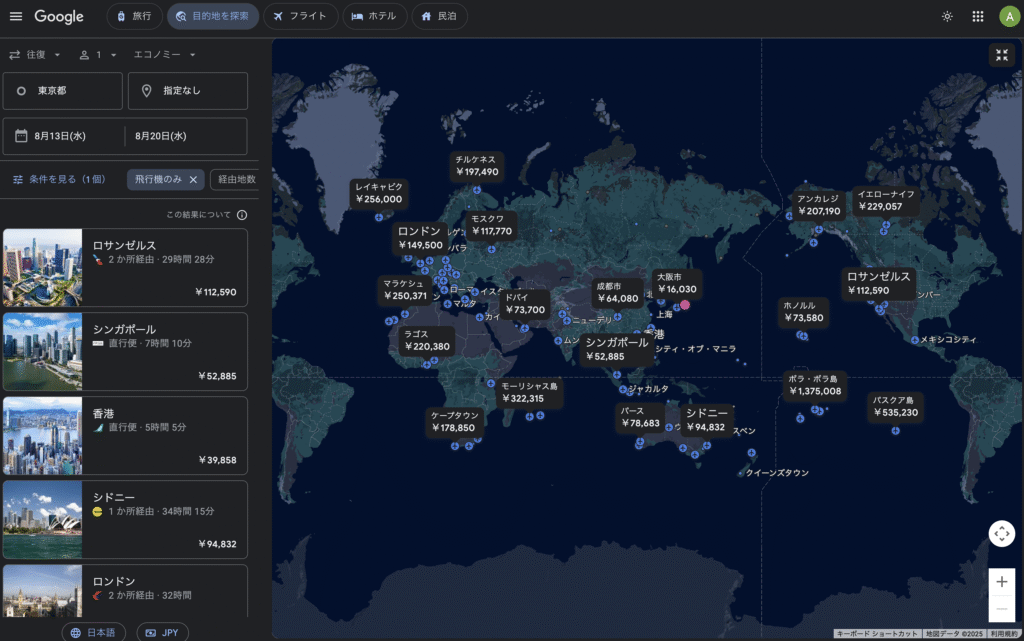Open the filters icon 条件を見る
Viewport: 1024px width, 641px height.
(x=18, y=180)
